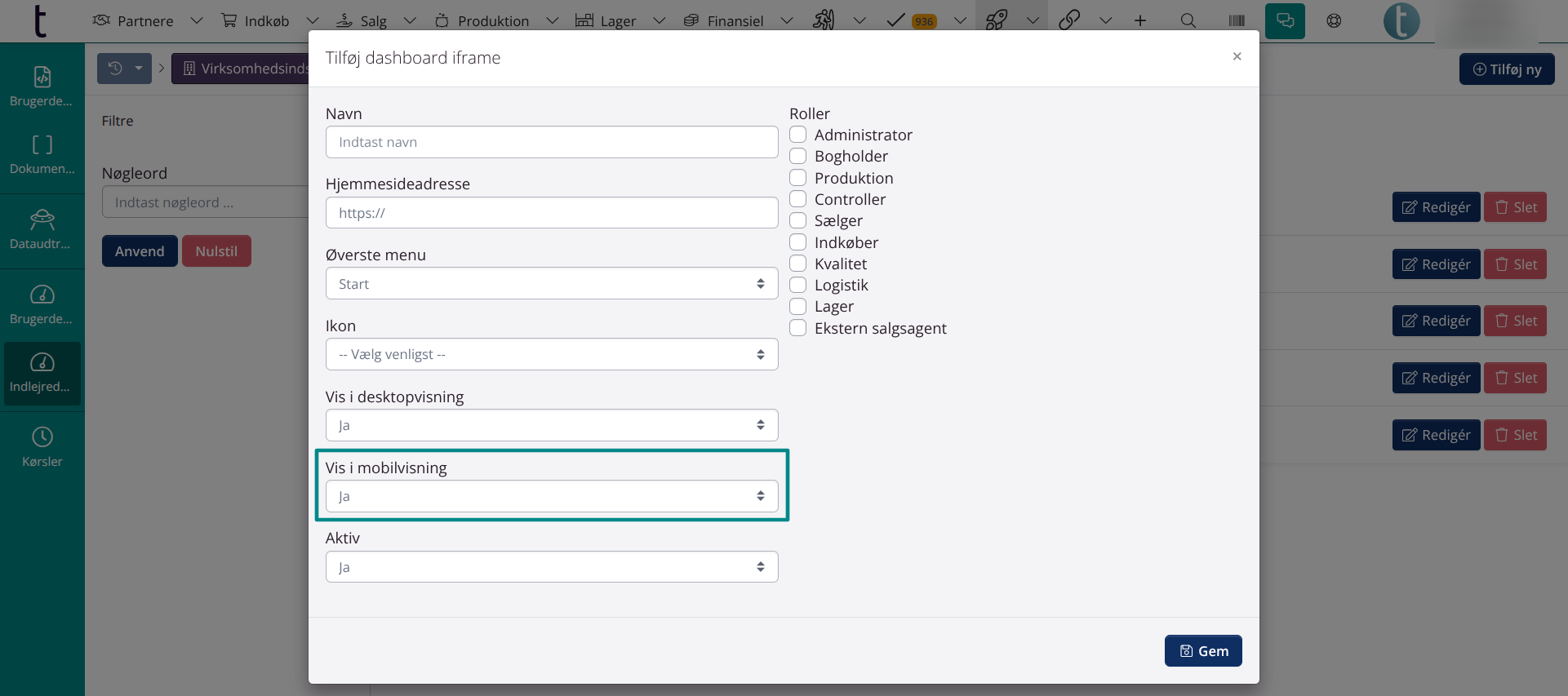The image size is (1568, 696).
Task: Open the search magnifier icon
Action: coord(1188,20)
